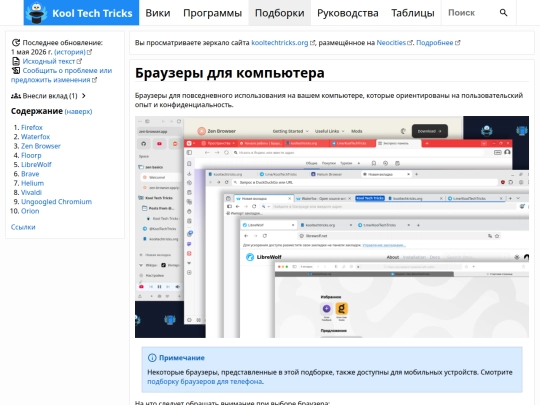Image resolution: width=540 pixels, height=405 pixels.
Task: Click external link icon after Neocities
Action: click(x=410, y=43)
